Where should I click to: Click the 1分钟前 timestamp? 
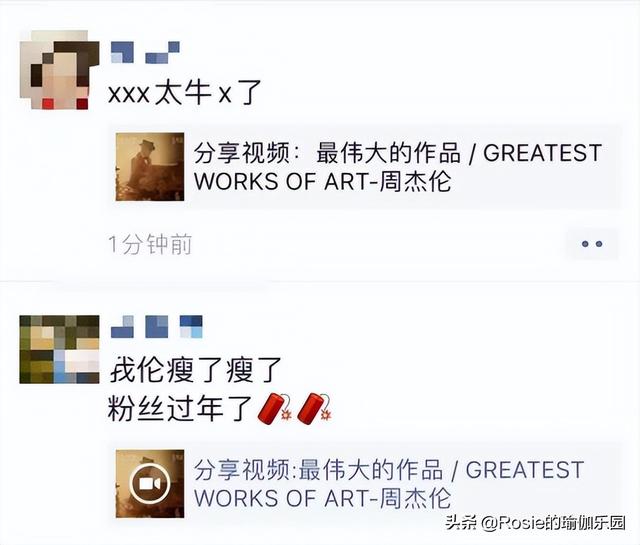[x=150, y=245]
